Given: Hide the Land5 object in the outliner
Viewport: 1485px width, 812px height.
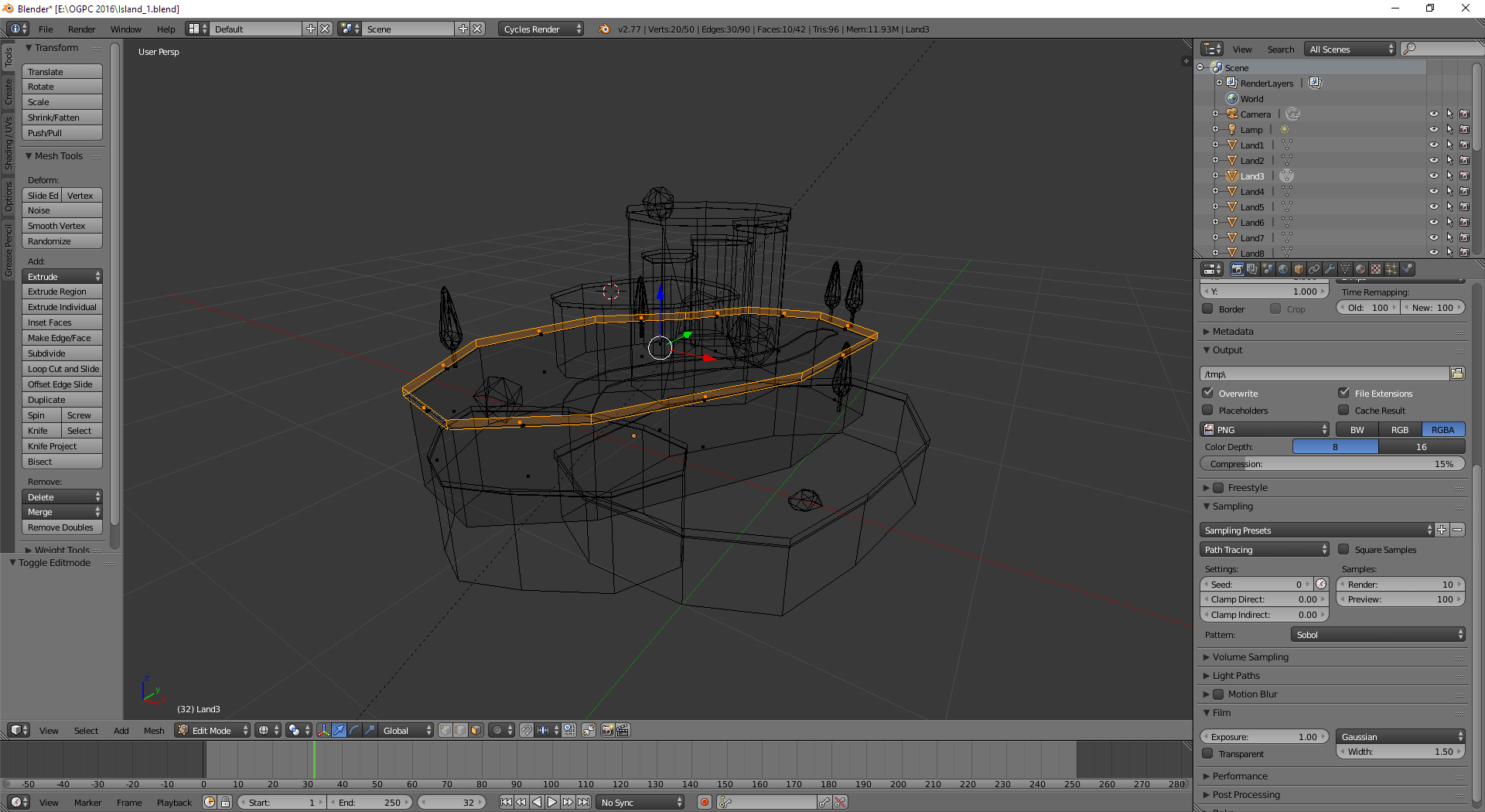Looking at the screenshot, I should pyautogui.click(x=1435, y=206).
